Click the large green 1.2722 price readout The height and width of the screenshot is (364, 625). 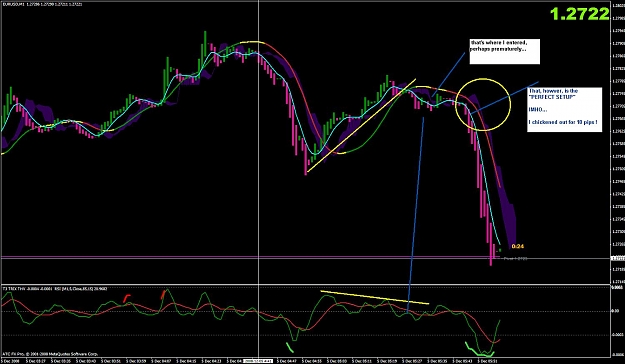coord(580,14)
